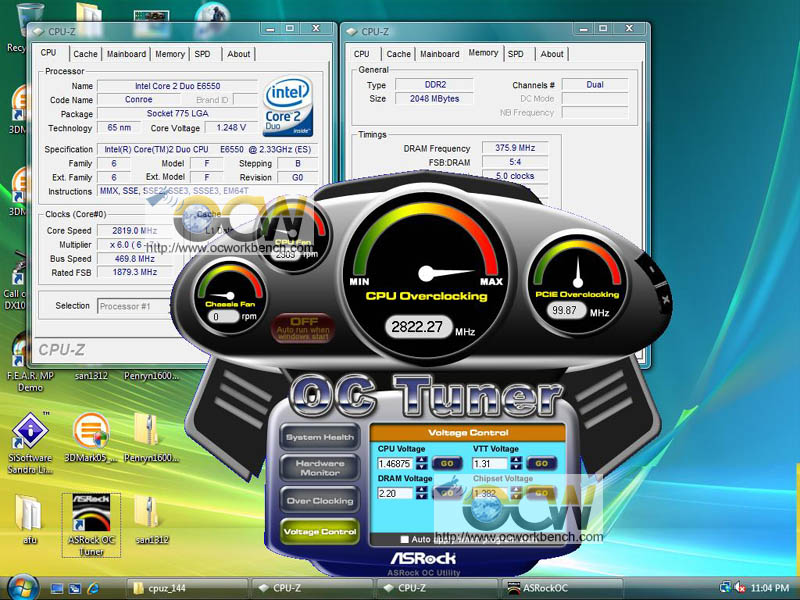
Task: Click the DRAM Voltage field showing 2.20
Action: 395,493
